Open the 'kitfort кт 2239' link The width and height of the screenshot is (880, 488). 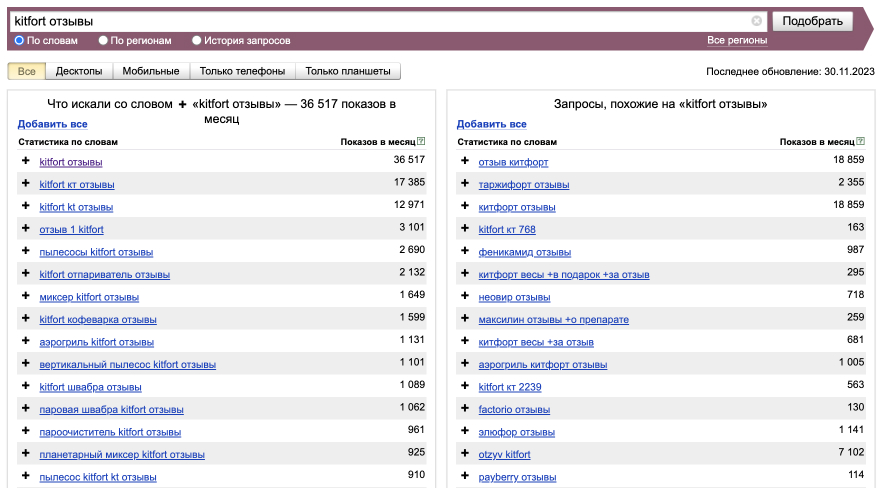tap(510, 387)
